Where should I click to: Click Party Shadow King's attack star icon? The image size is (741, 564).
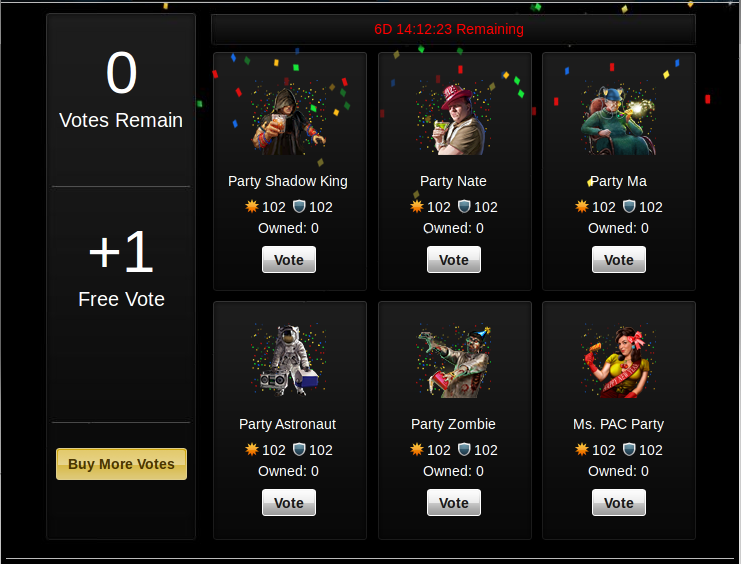pos(252,206)
